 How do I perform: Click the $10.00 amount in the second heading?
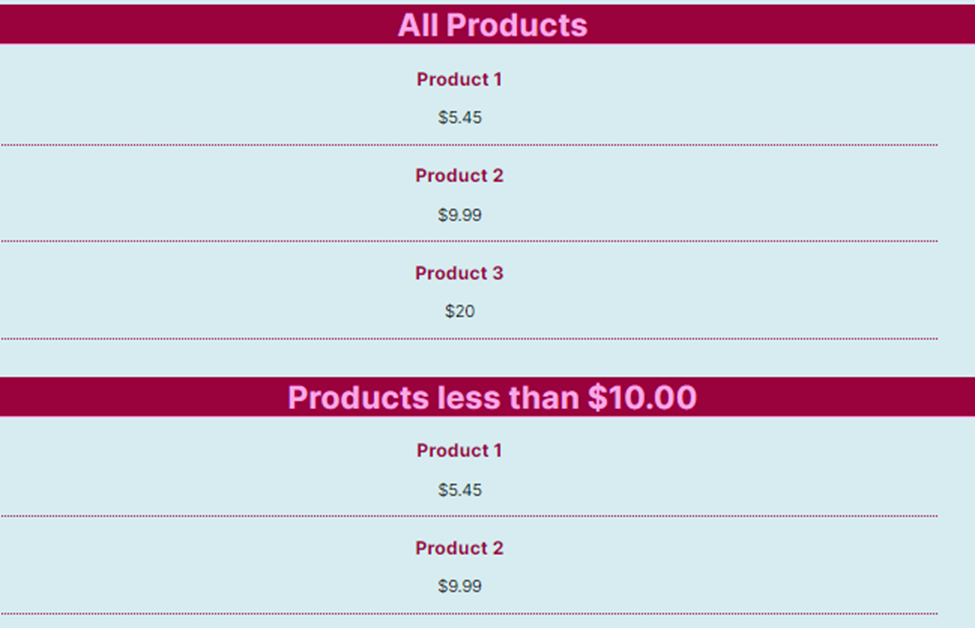tap(642, 398)
